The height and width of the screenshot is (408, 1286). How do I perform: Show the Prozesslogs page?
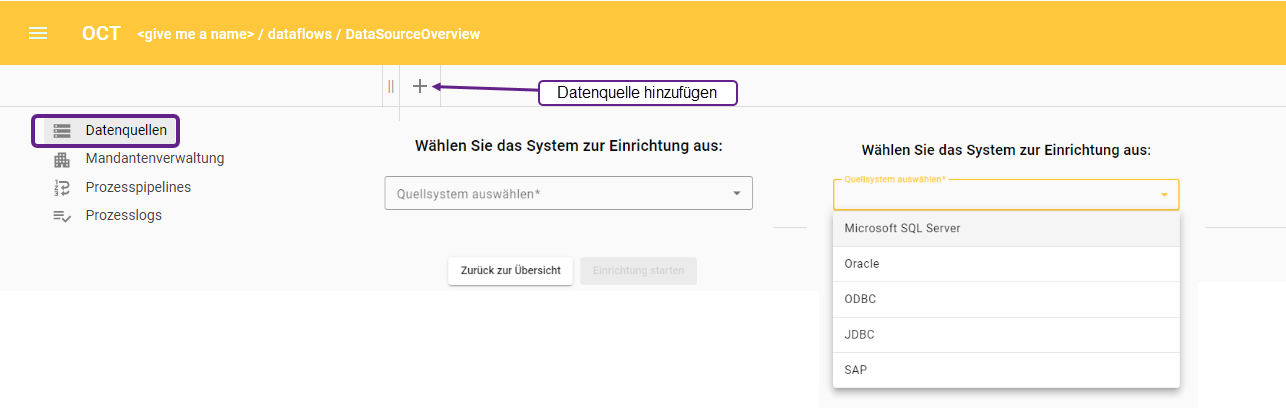click(x=123, y=215)
